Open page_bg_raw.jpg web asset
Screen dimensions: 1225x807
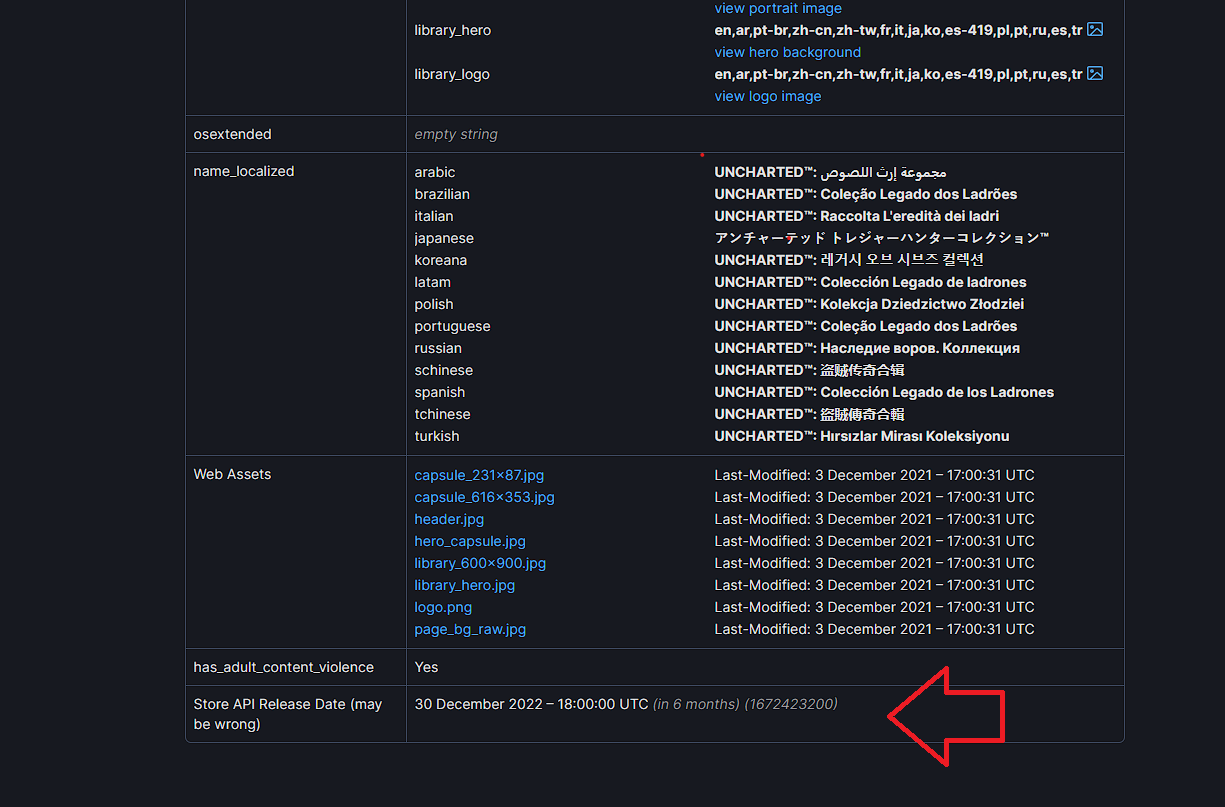[x=470, y=629]
